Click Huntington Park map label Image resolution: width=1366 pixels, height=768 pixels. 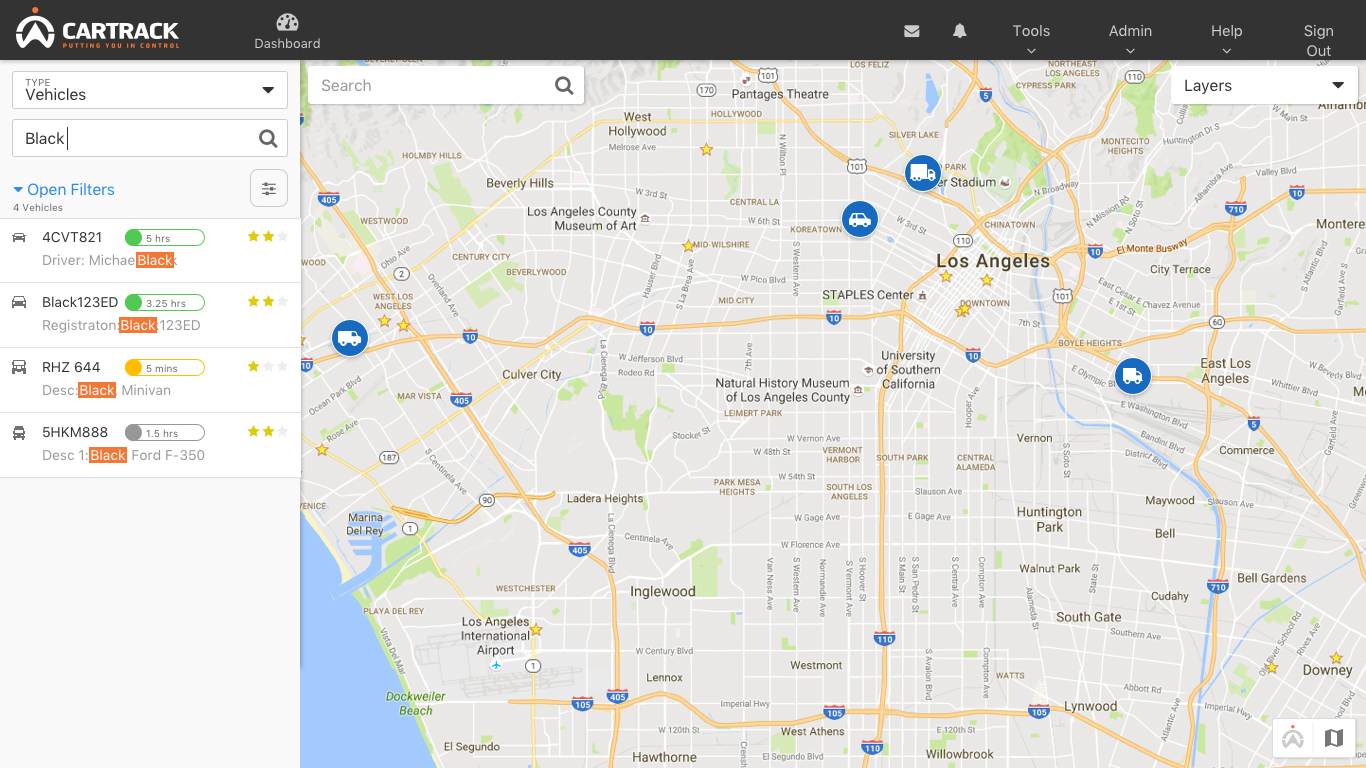[1049, 519]
